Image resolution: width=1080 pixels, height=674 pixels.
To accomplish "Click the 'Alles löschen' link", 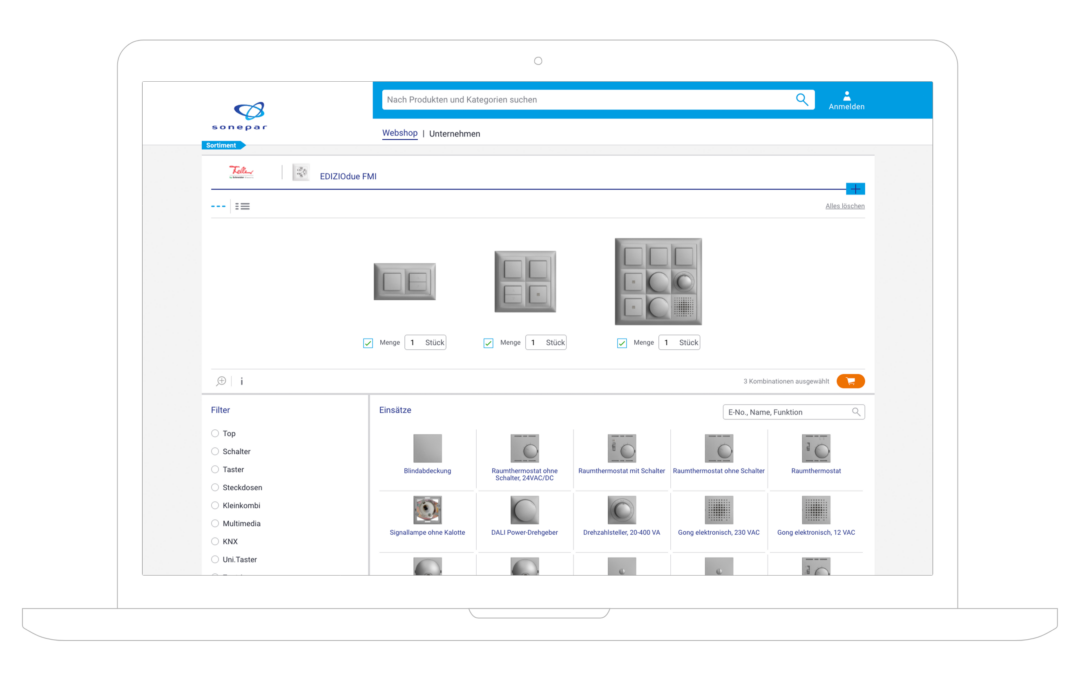I will (x=844, y=206).
